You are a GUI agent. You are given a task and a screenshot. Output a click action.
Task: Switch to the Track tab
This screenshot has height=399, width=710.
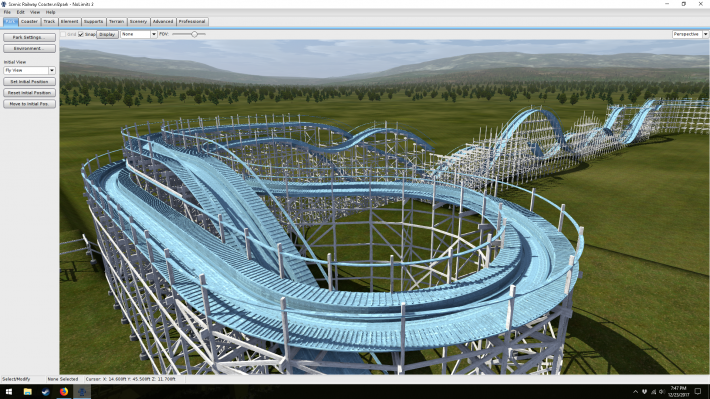(x=49, y=22)
